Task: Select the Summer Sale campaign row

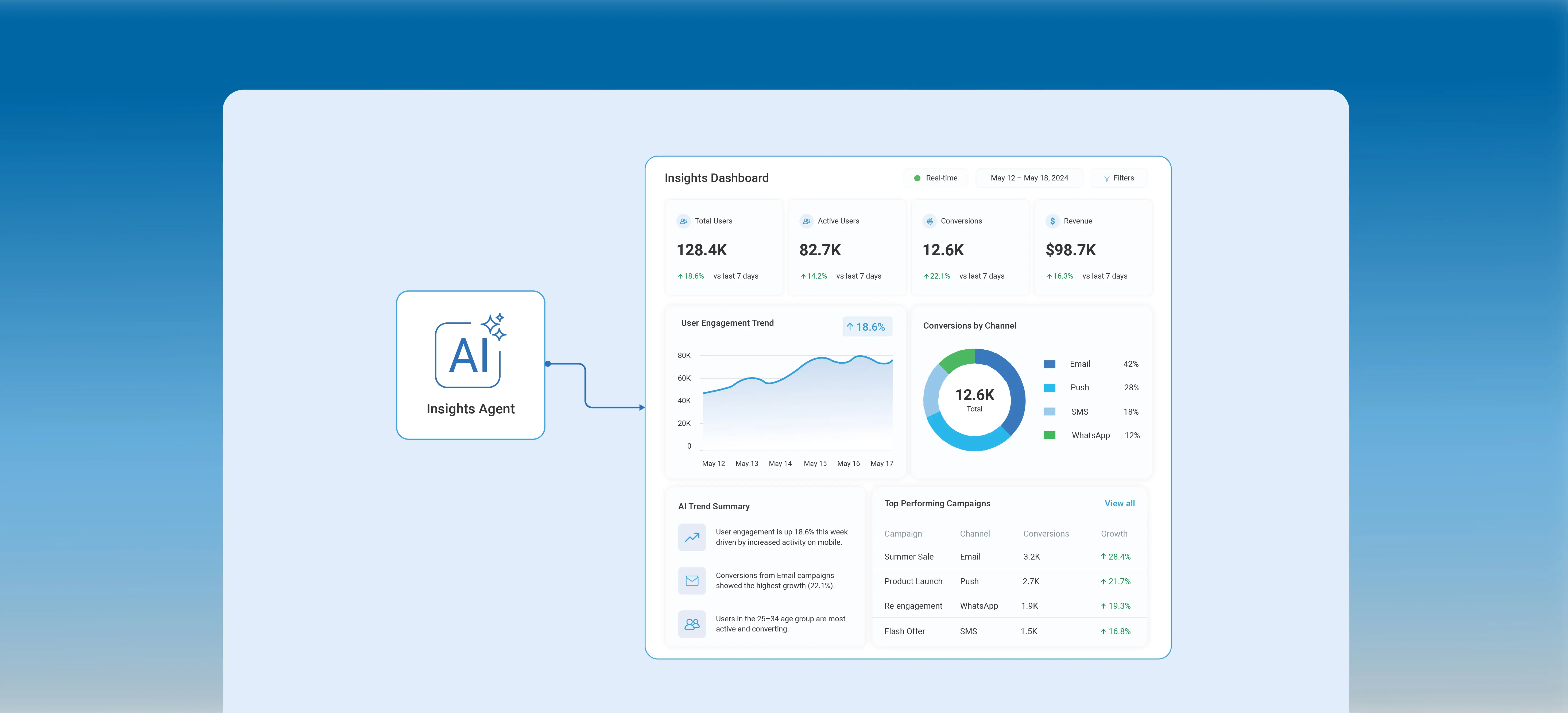Action: click(1010, 557)
